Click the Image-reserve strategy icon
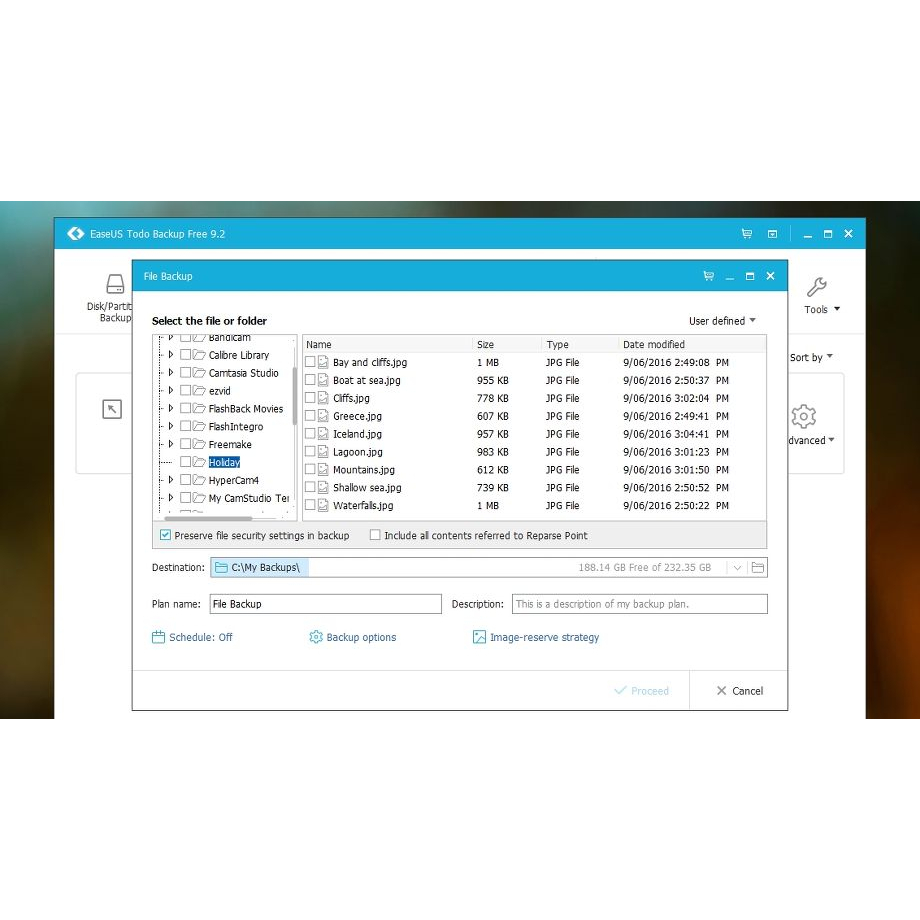 (479, 637)
